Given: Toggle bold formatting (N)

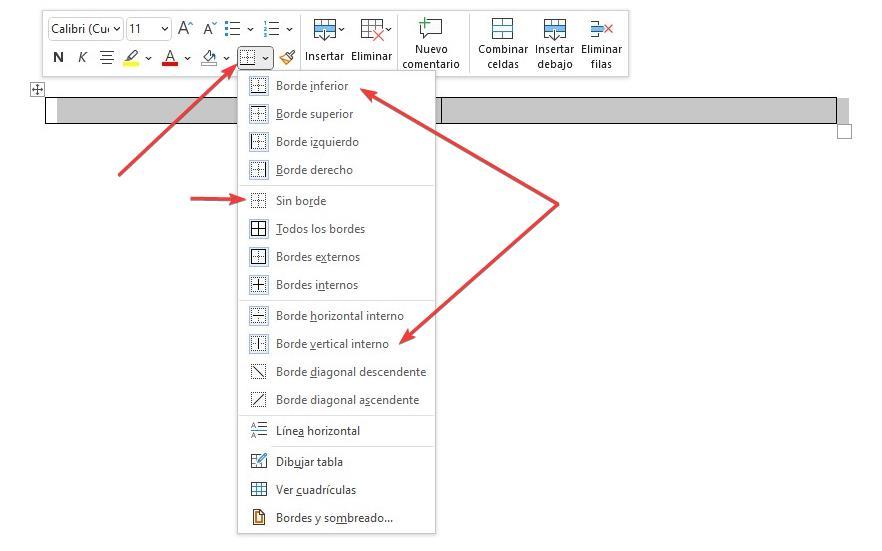Looking at the screenshot, I should [58, 57].
